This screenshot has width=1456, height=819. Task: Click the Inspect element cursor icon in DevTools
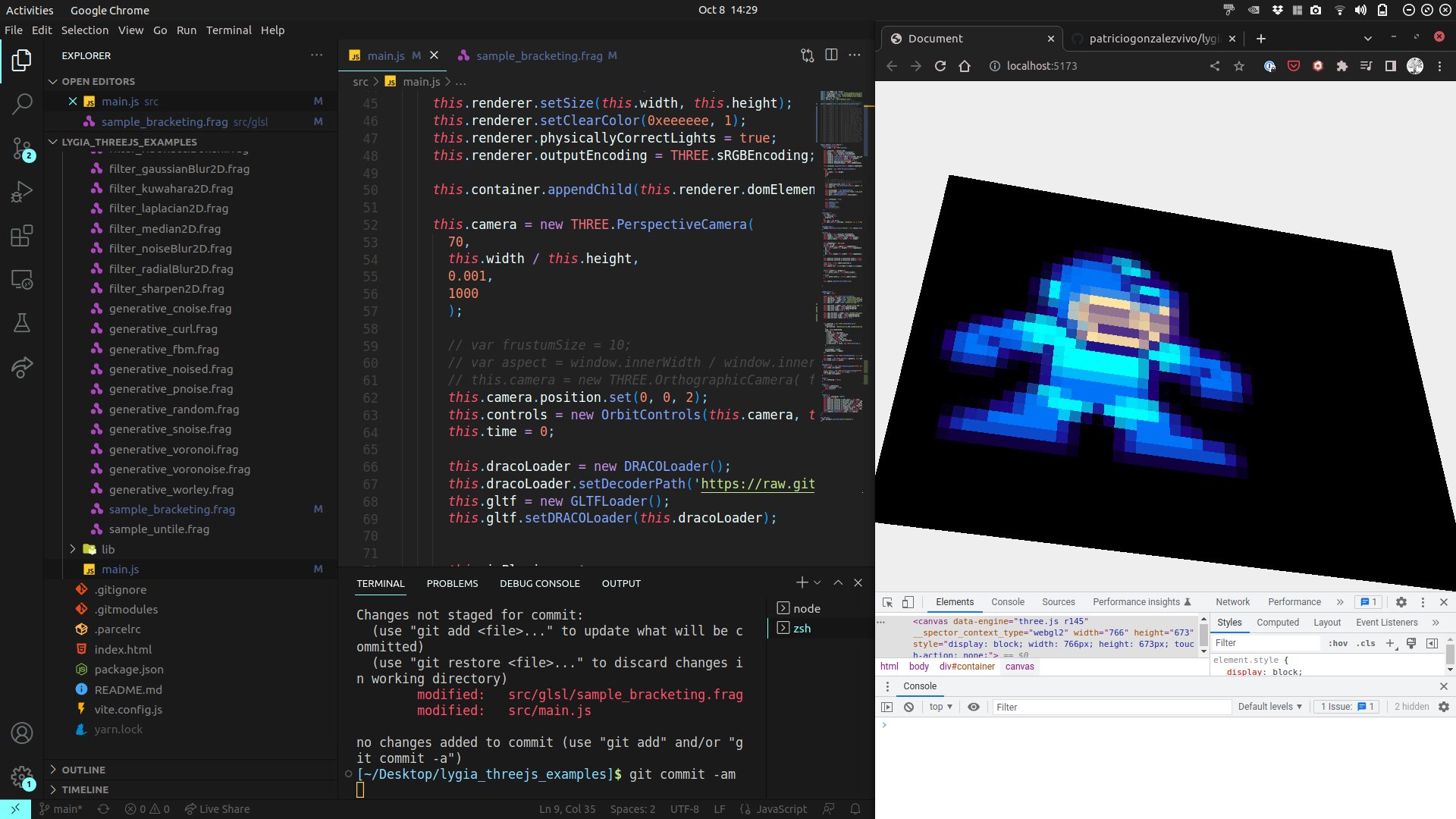(x=886, y=601)
